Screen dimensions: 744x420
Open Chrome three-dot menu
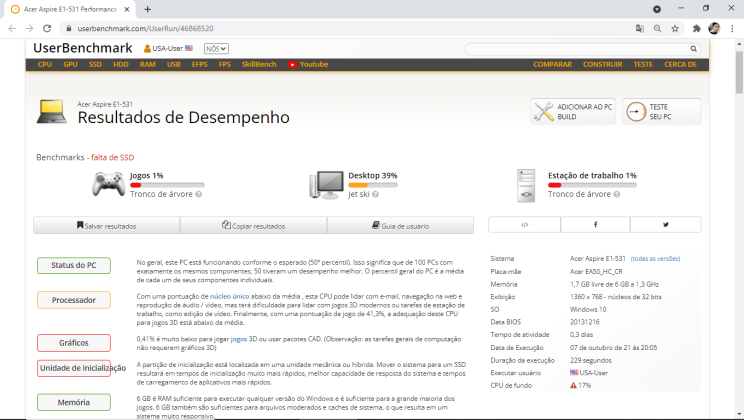coord(732,28)
